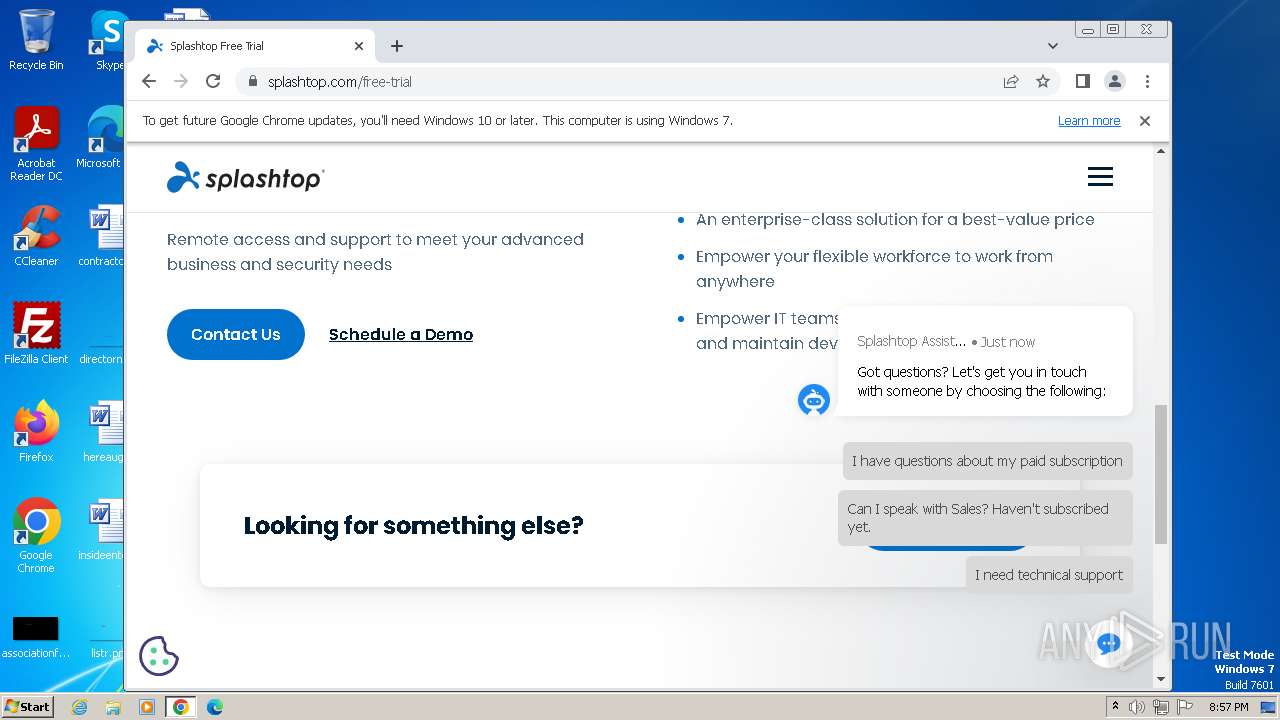Viewport: 1280px width, 720px height.
Task: Choose 'I have questions about my paid subscription'
Action: point(987,461)
